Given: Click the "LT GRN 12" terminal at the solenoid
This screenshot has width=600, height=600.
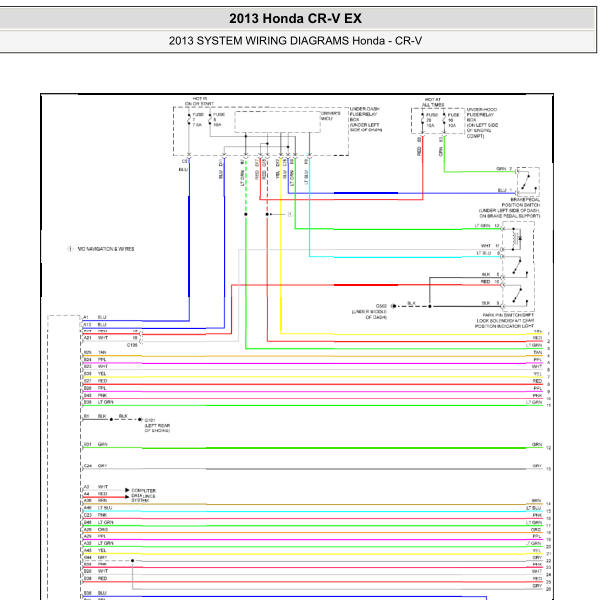Looking at the screenshot, I should pos(487,226).
